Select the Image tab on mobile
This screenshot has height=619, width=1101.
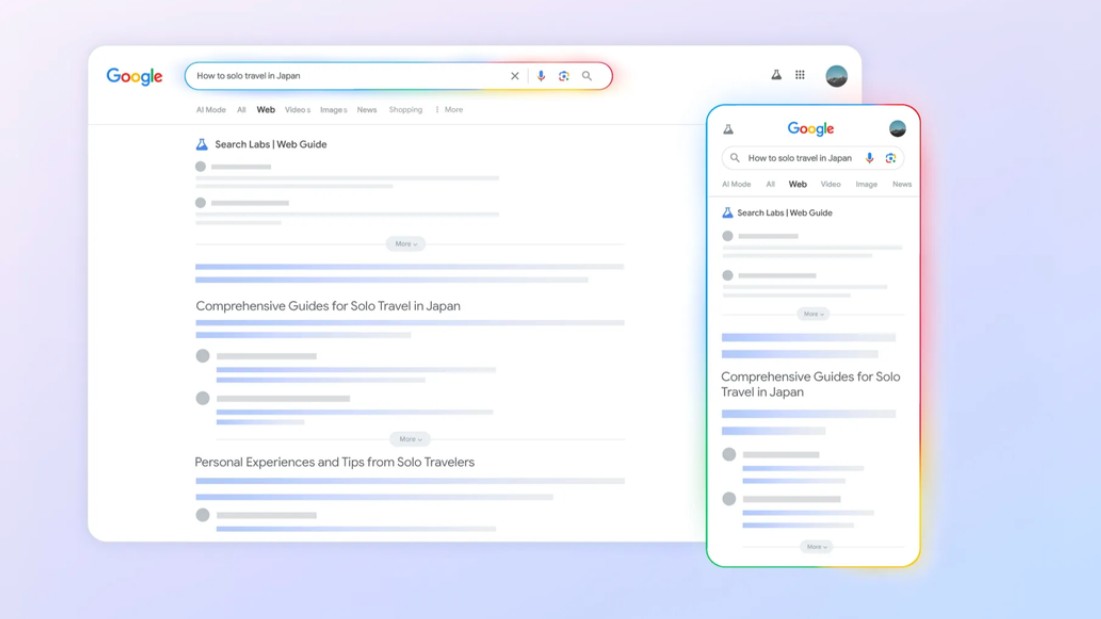[x=866, y=184]
